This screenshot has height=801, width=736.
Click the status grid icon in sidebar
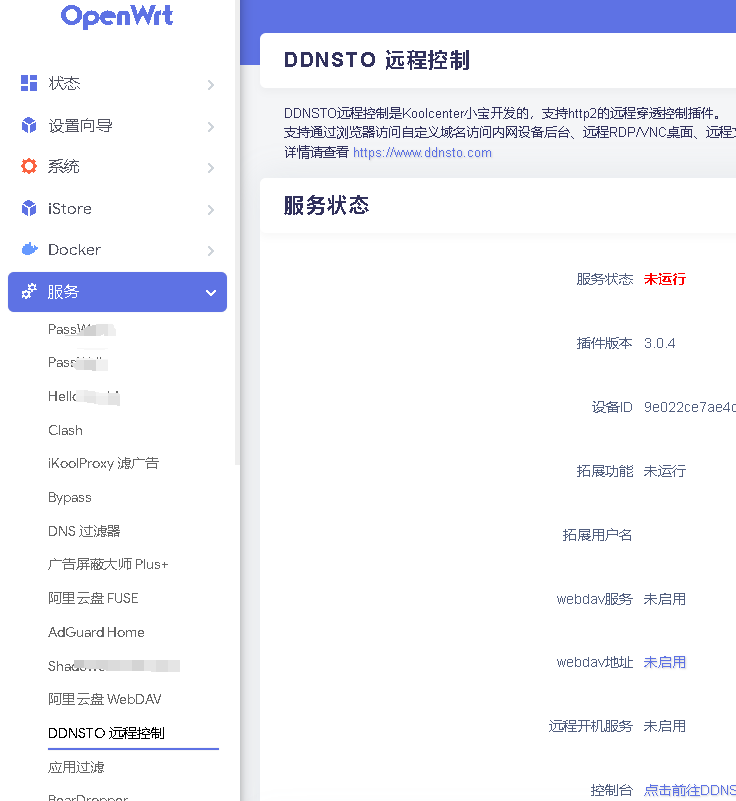(x=29, y=84)
